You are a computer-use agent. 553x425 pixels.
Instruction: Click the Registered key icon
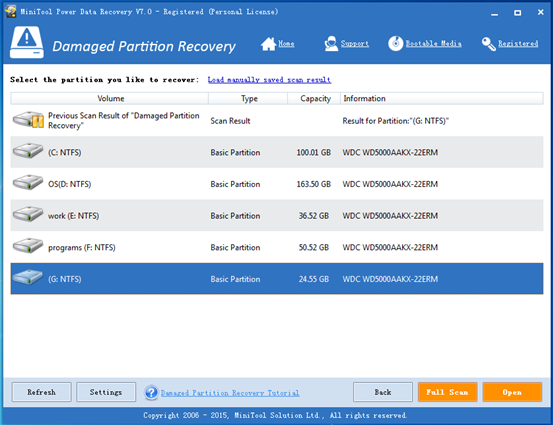[488, 44]
